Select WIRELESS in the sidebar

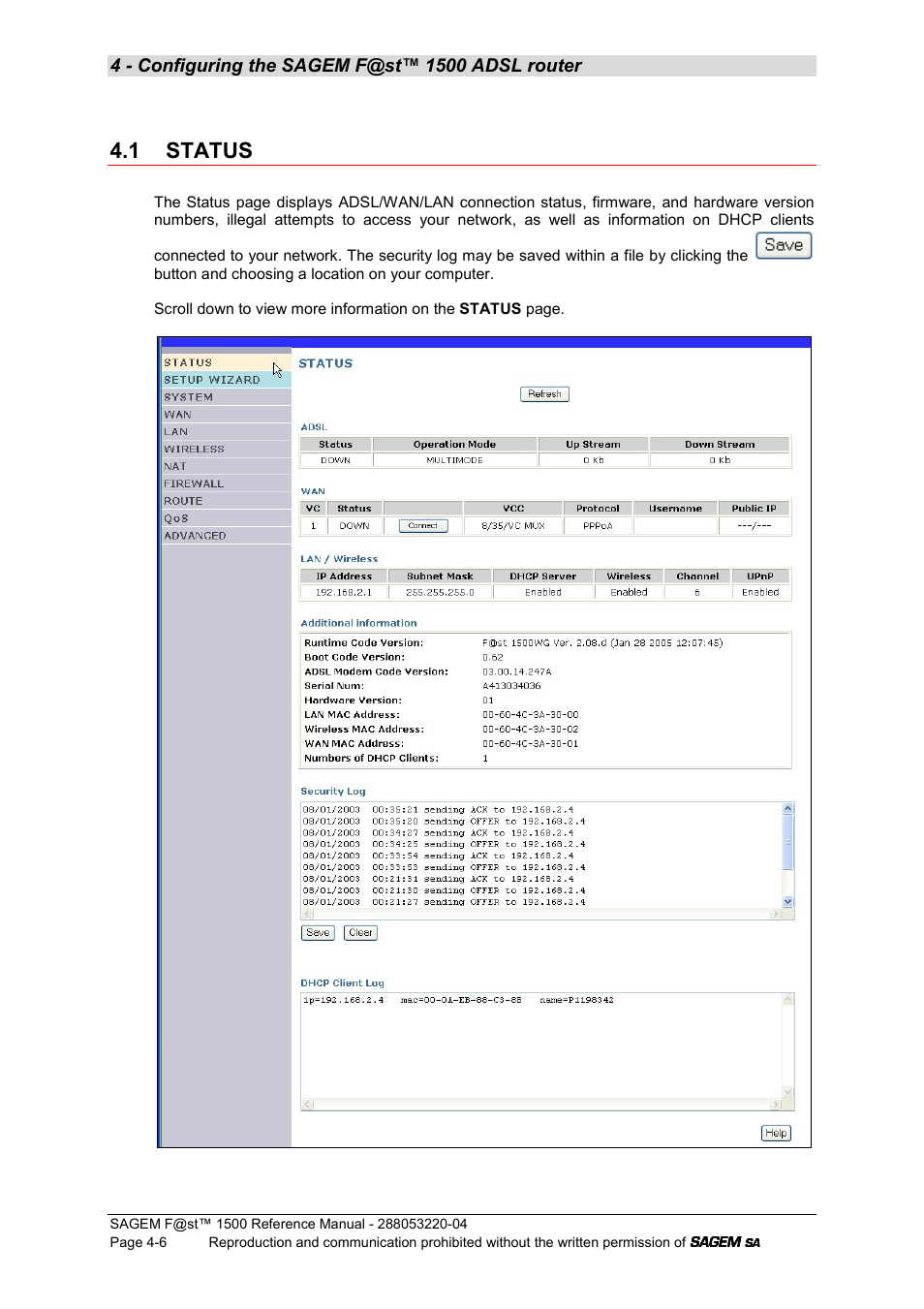pyautogui.click(x=226, y=450)
